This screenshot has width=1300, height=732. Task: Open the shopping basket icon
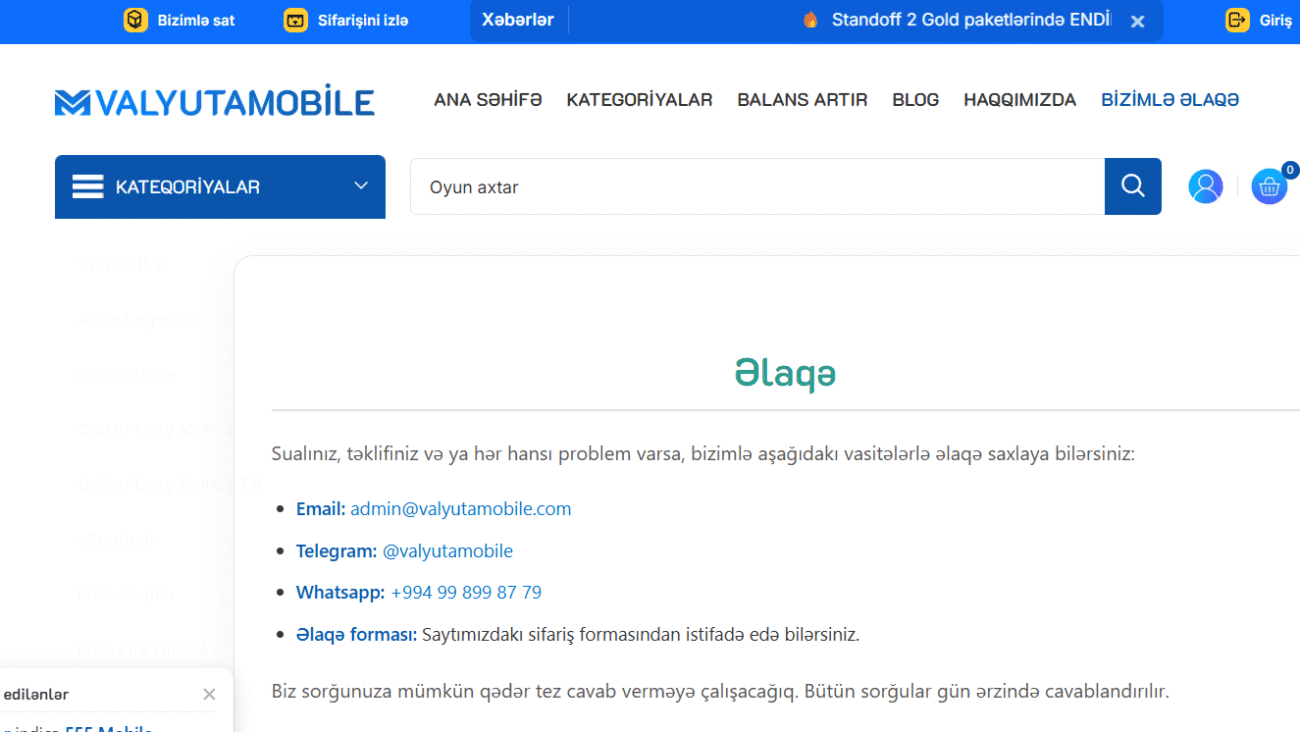[1269, 186]
